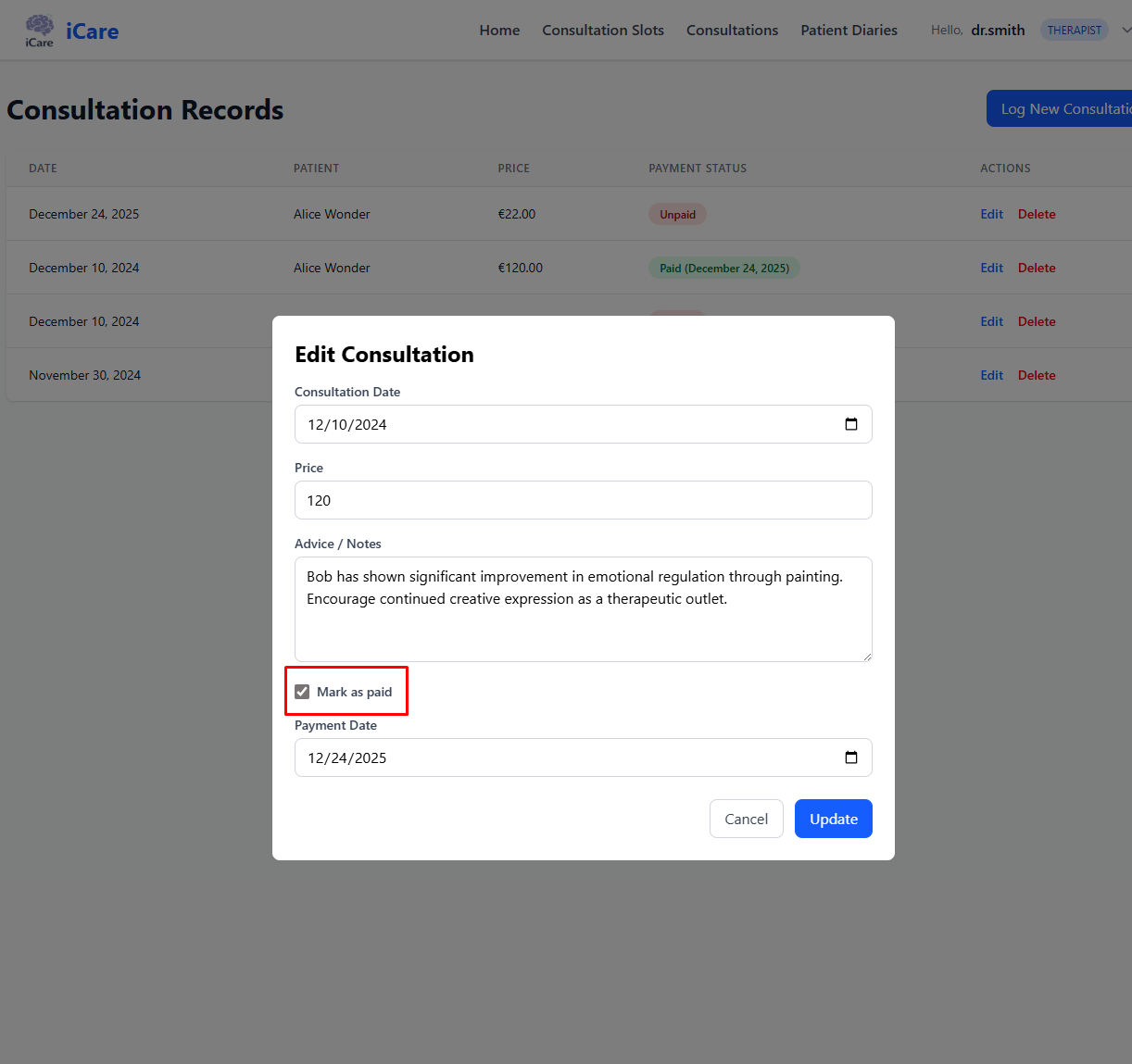
Task: Edit the December 24, 2025 consultation
Action: 991,214
